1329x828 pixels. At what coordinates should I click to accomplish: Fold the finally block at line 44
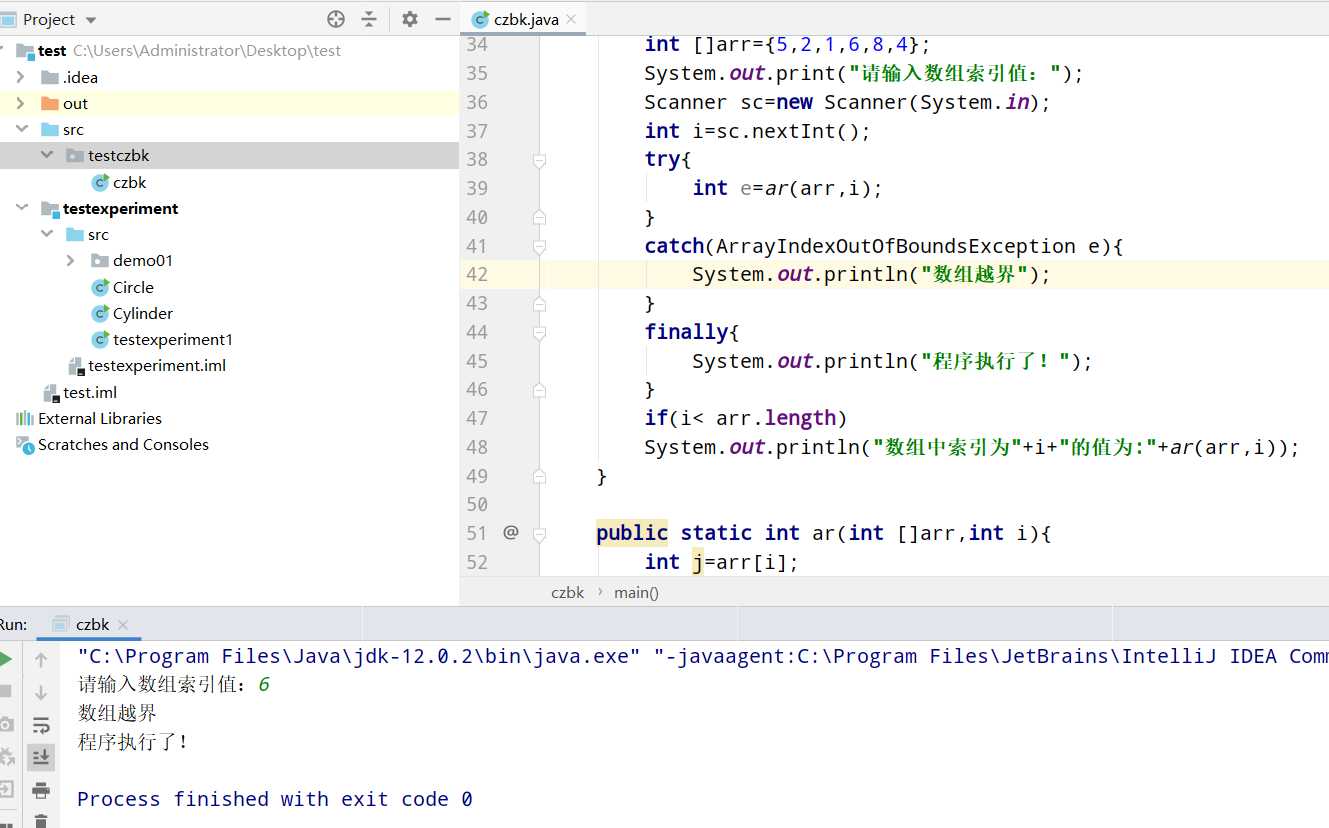[x=539, y=332]
